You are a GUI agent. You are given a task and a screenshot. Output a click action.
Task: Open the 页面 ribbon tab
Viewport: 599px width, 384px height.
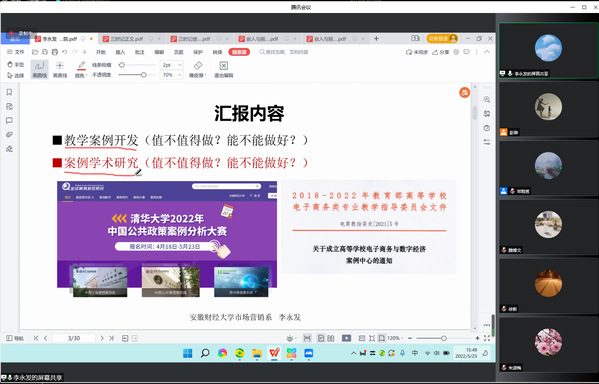(178, 52)
